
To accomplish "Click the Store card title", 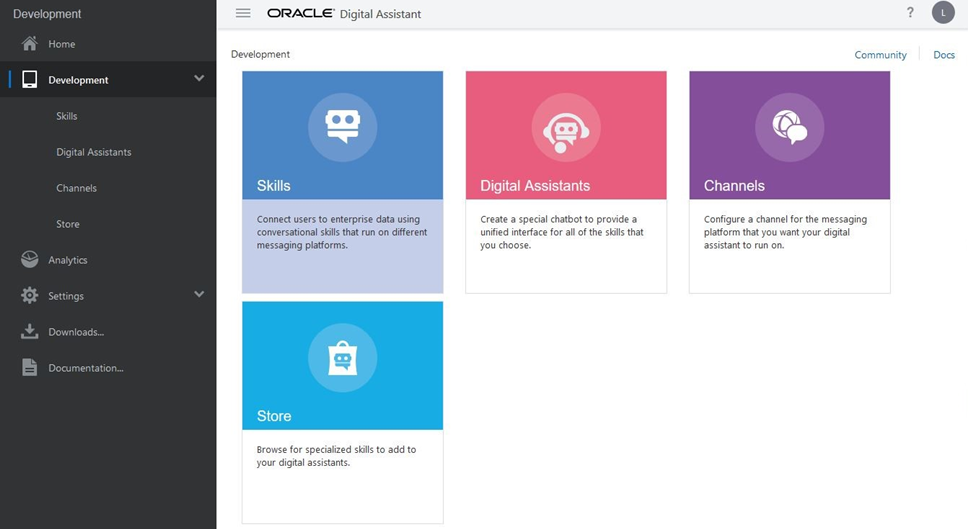I will click(x=274, y=416).
